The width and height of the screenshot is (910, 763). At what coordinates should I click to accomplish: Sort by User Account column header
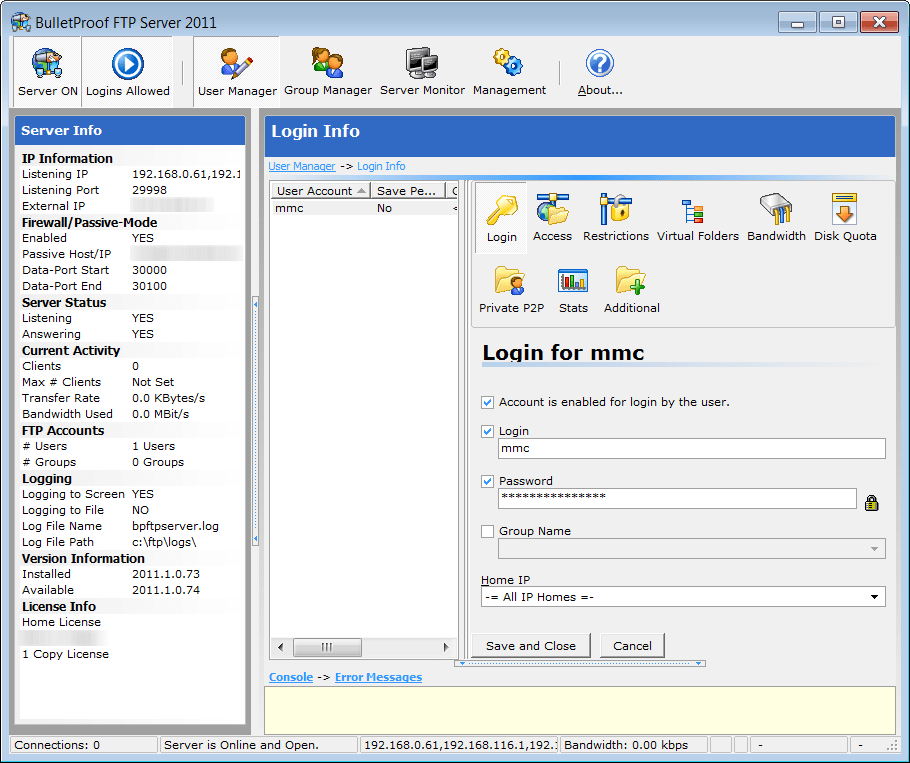click(x=320, y=191)
